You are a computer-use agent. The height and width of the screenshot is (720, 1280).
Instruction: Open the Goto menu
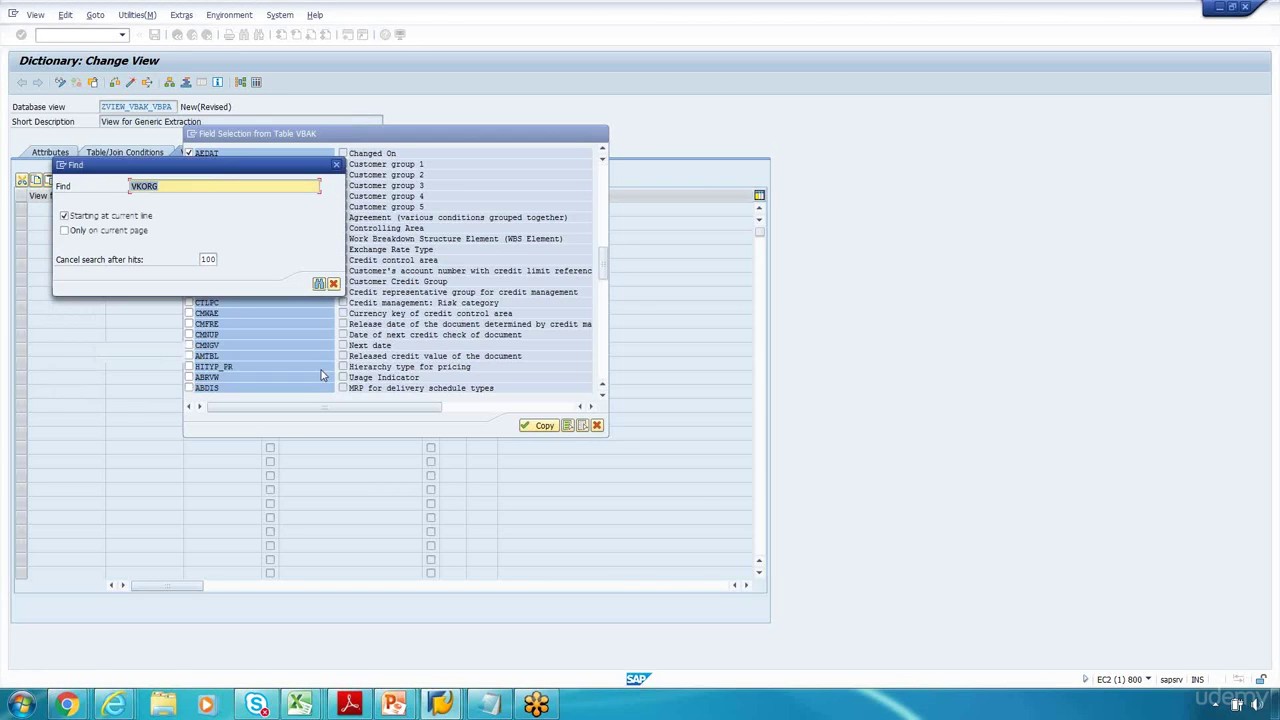pyautogui.click(x=95, y=15)
